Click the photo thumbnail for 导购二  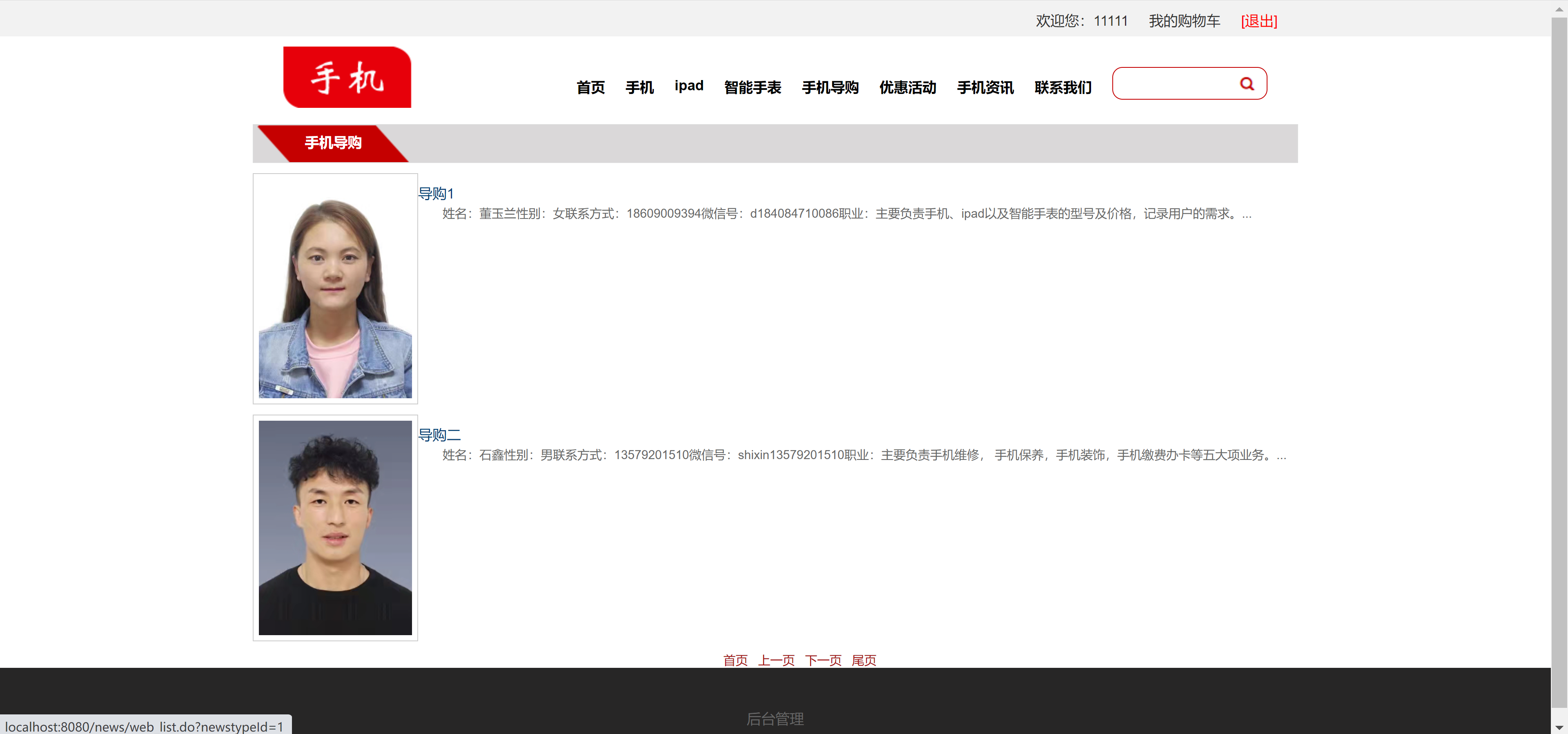pos(335,527)
